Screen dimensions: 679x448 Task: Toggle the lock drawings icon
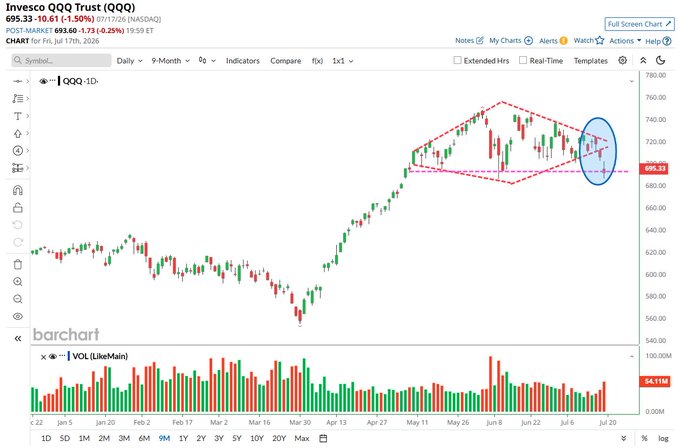pyautogui.click(x=18, y=208)
